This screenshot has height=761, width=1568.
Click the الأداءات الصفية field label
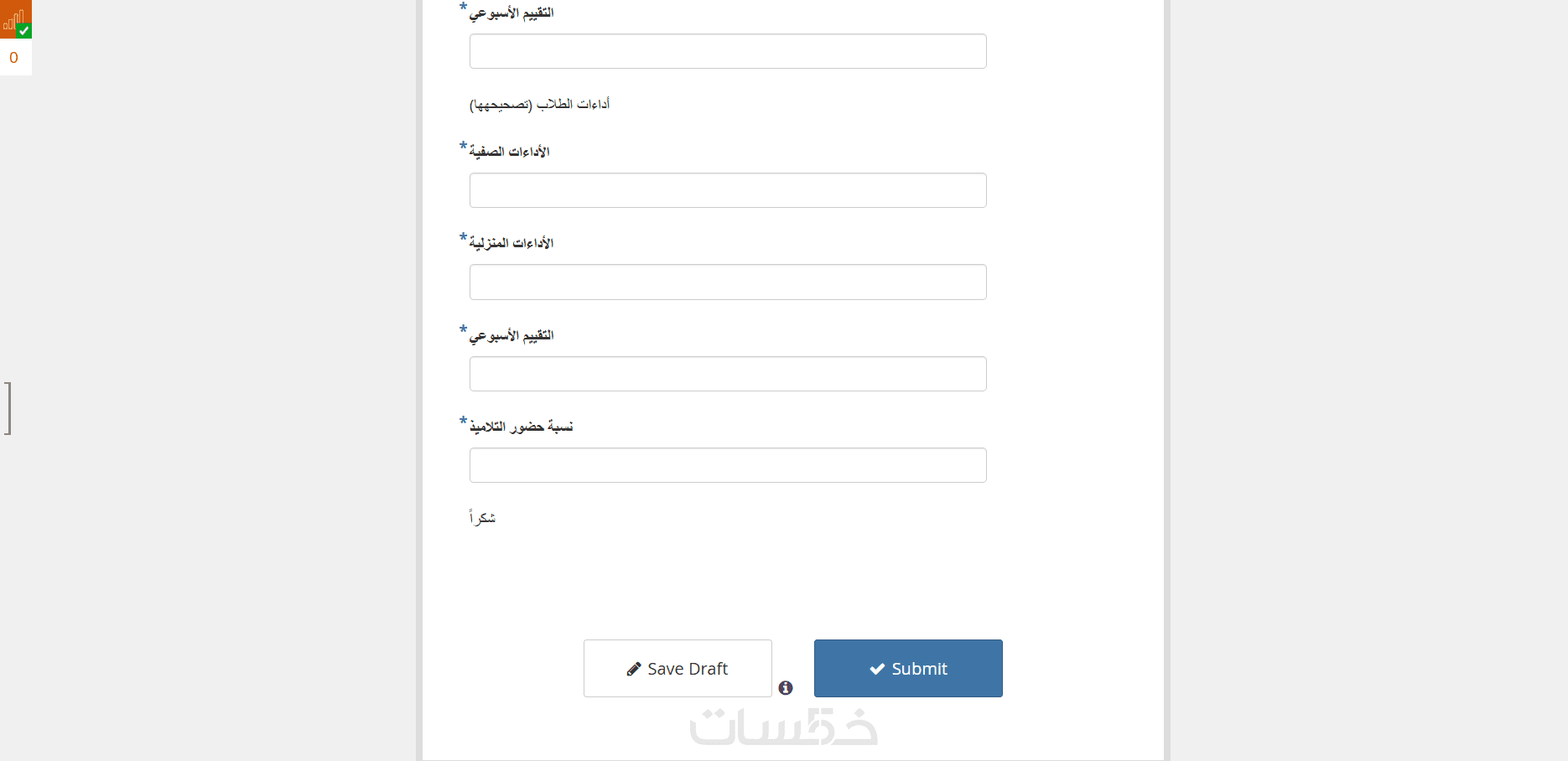point(510,152)
